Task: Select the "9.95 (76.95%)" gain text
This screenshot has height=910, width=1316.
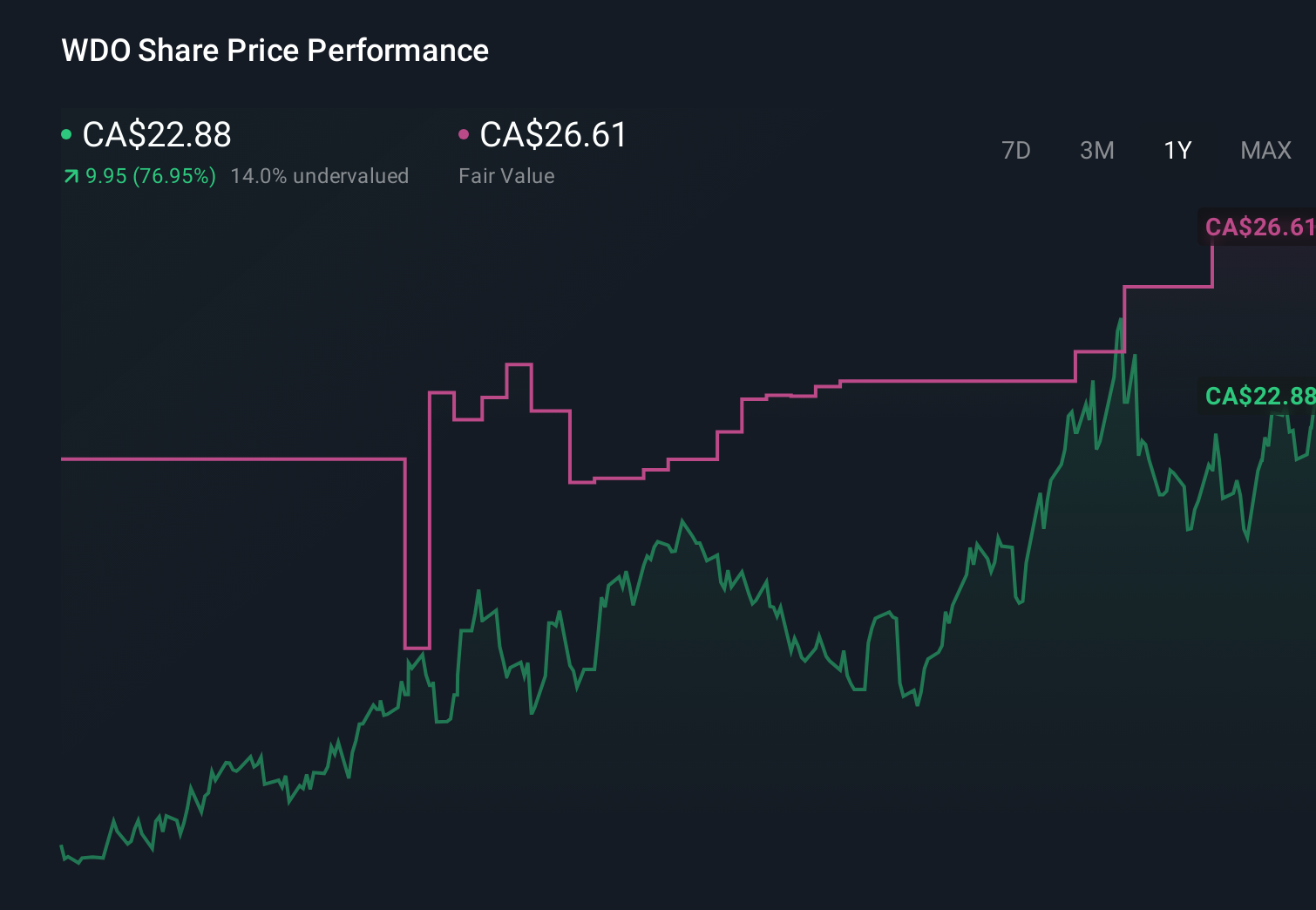Action: (x=150, y=175)
